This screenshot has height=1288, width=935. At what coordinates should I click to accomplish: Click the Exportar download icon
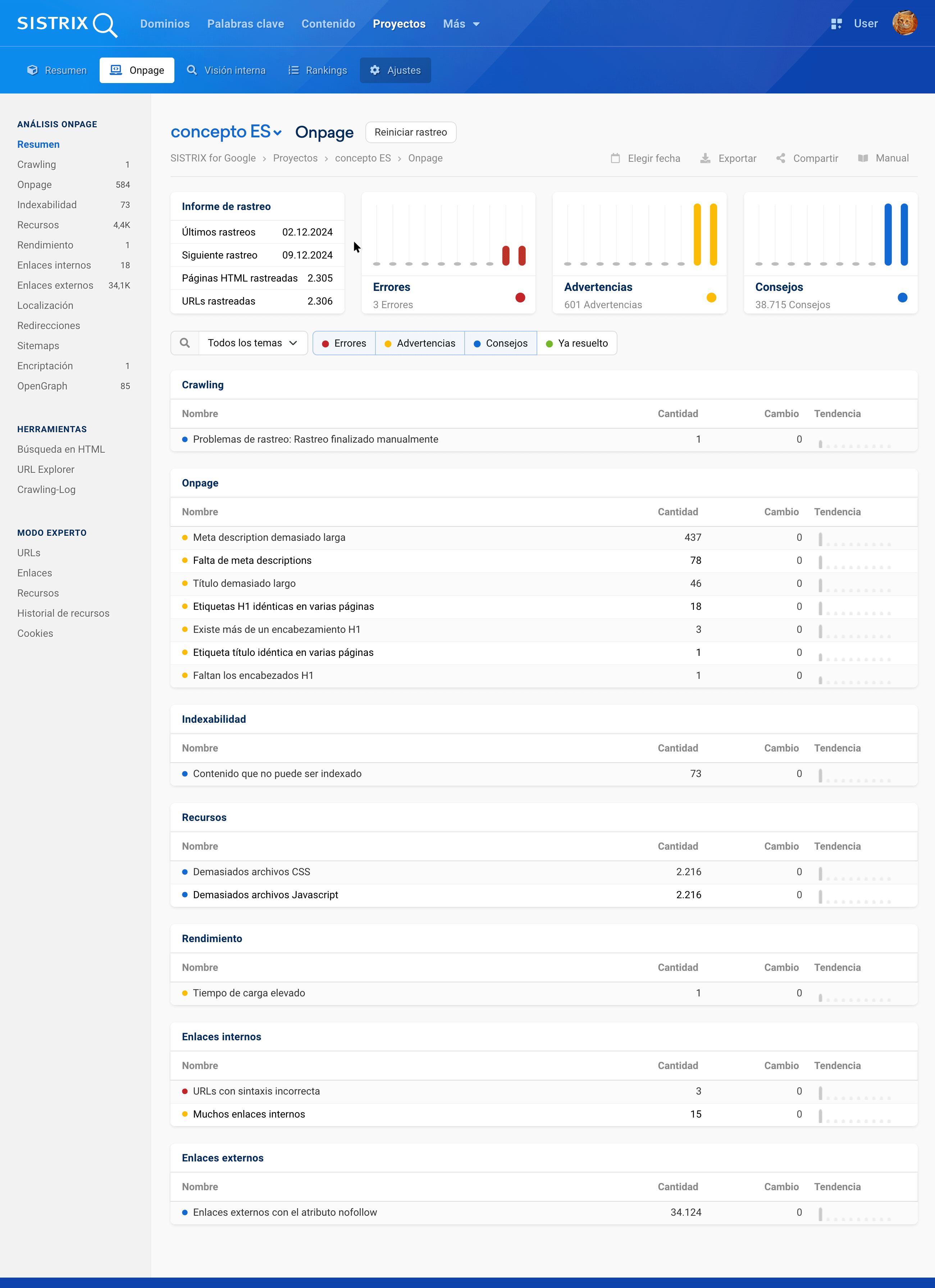coord(705,159)
